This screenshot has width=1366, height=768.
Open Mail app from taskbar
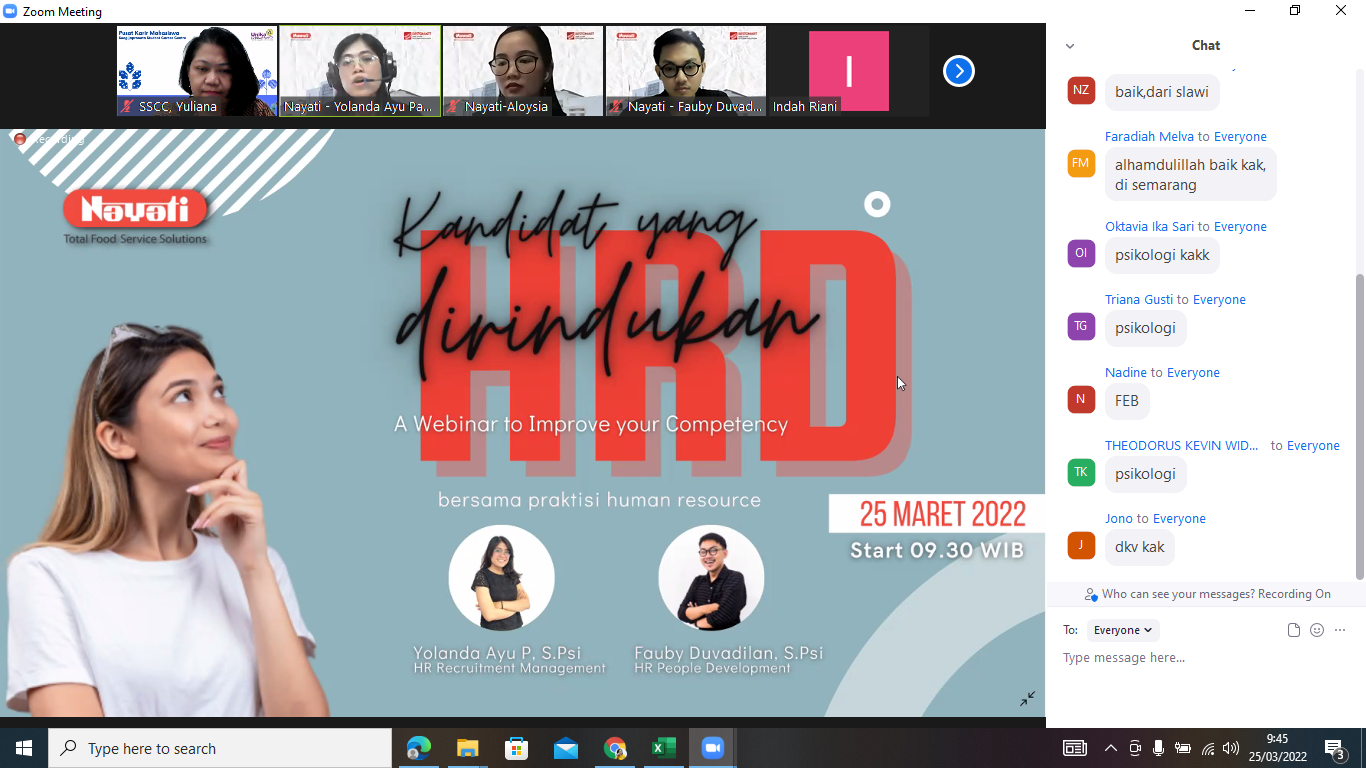[x=566, y=748]
